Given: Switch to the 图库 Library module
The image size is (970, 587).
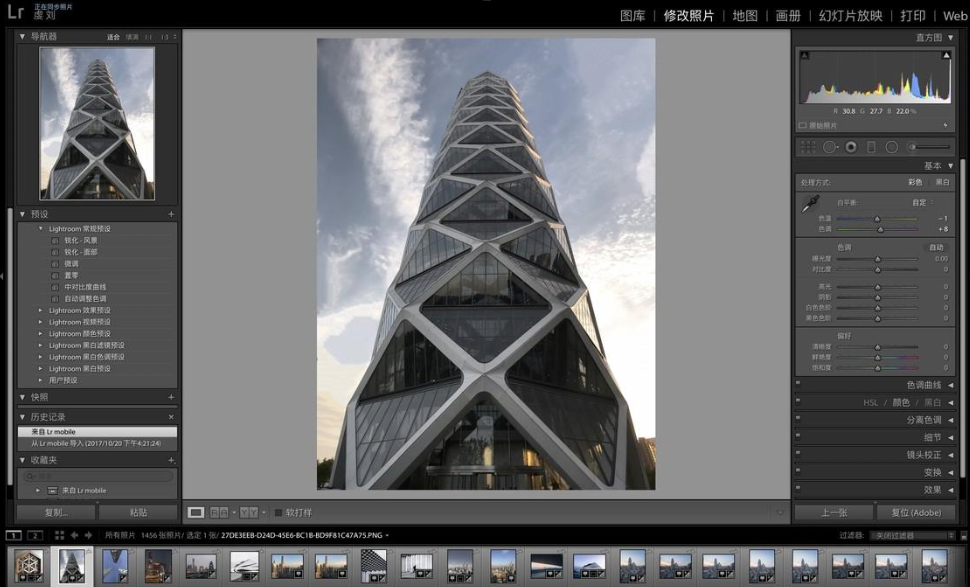Looking at the screenshot, I should (632, 16).
